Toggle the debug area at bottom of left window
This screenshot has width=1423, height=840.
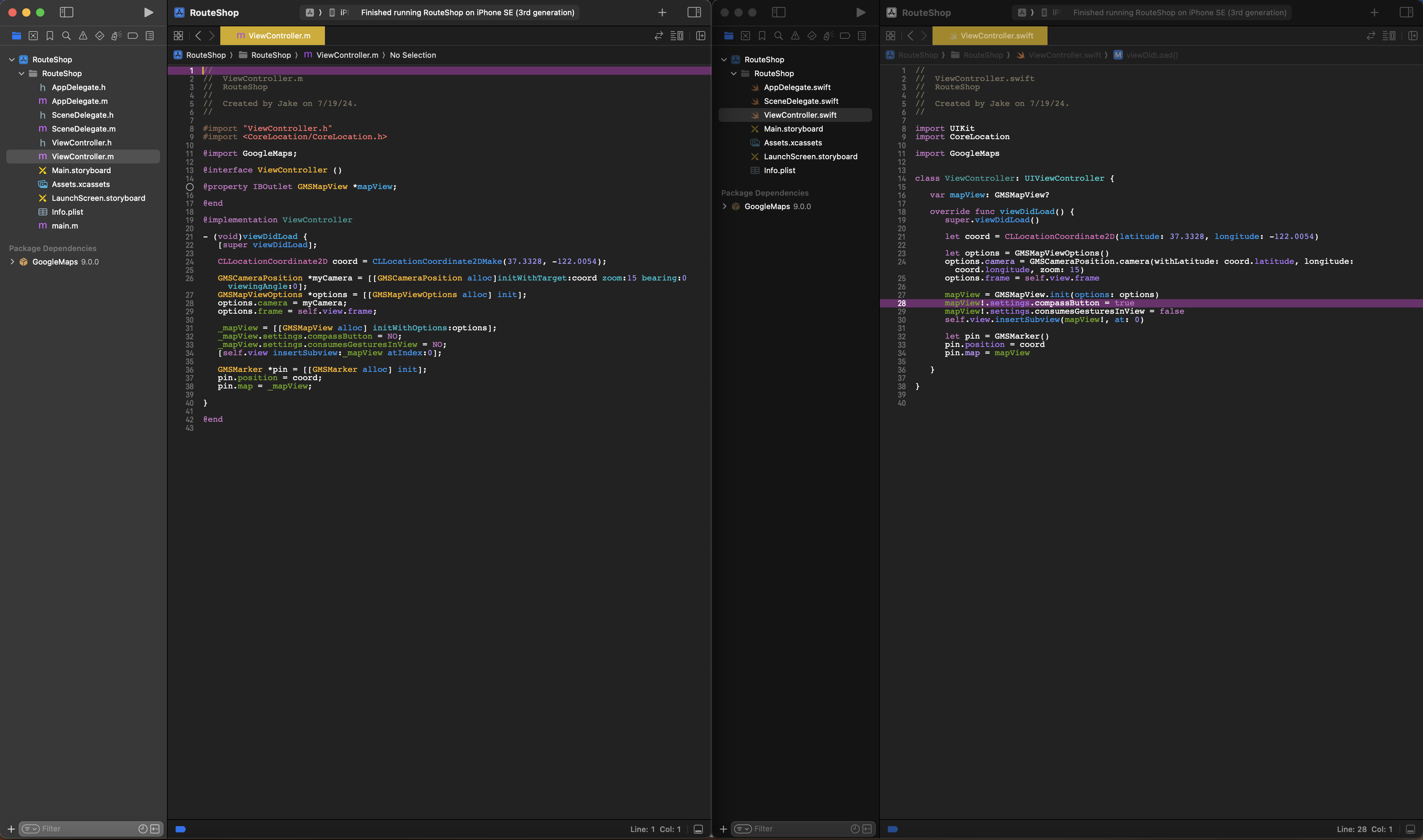pyautogui.click(x=698, y=829)
